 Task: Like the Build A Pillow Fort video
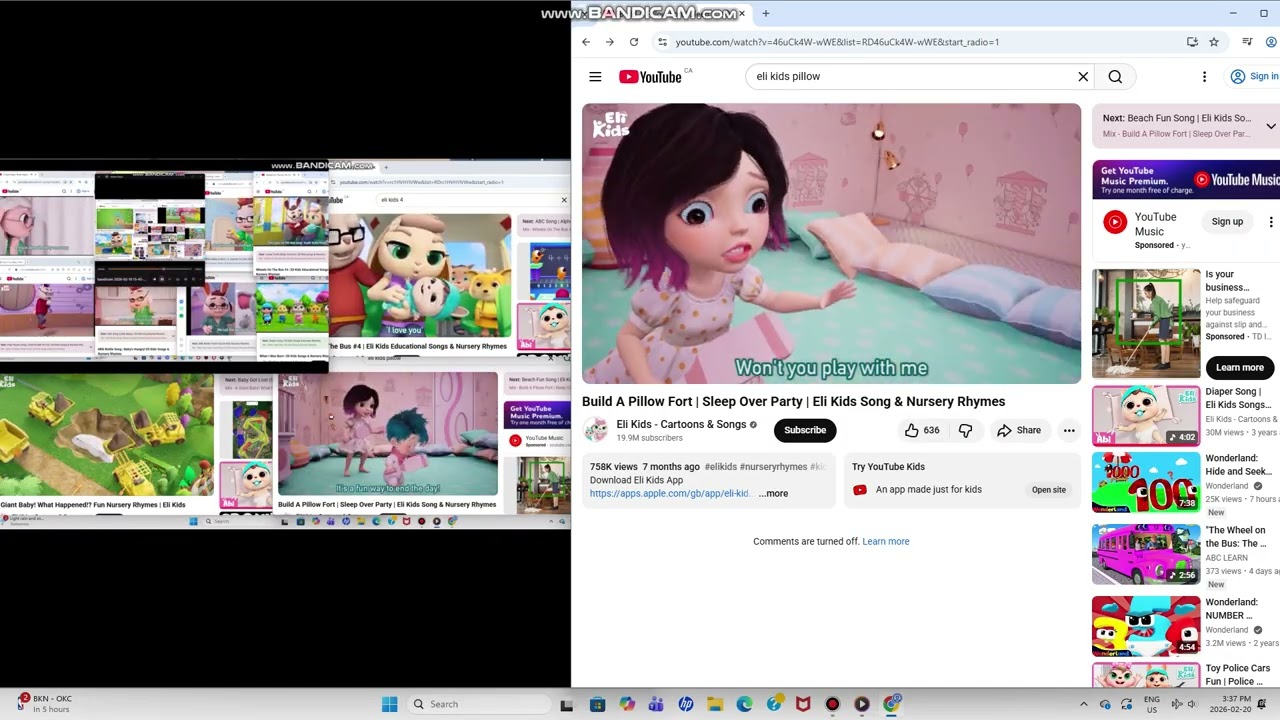click(921, 430)
